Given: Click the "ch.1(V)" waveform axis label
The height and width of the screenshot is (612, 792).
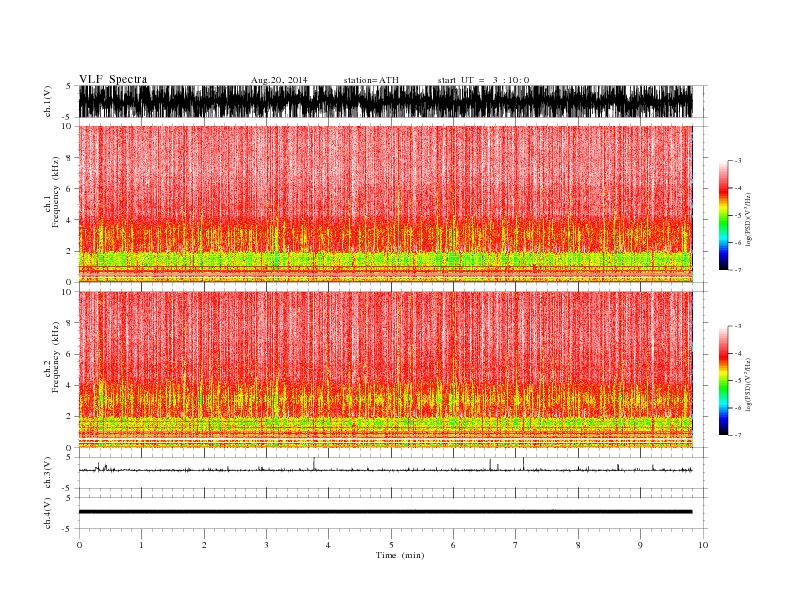Looking at the screenshot, I should [x=48, y=101].
